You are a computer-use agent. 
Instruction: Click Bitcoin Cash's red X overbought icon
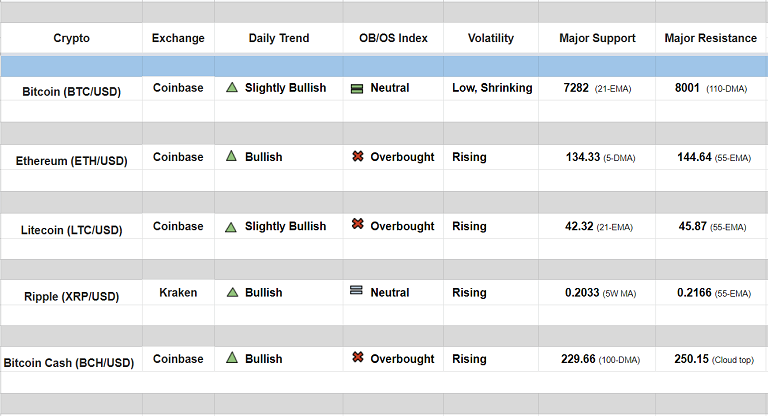click(x=357, y=357)
